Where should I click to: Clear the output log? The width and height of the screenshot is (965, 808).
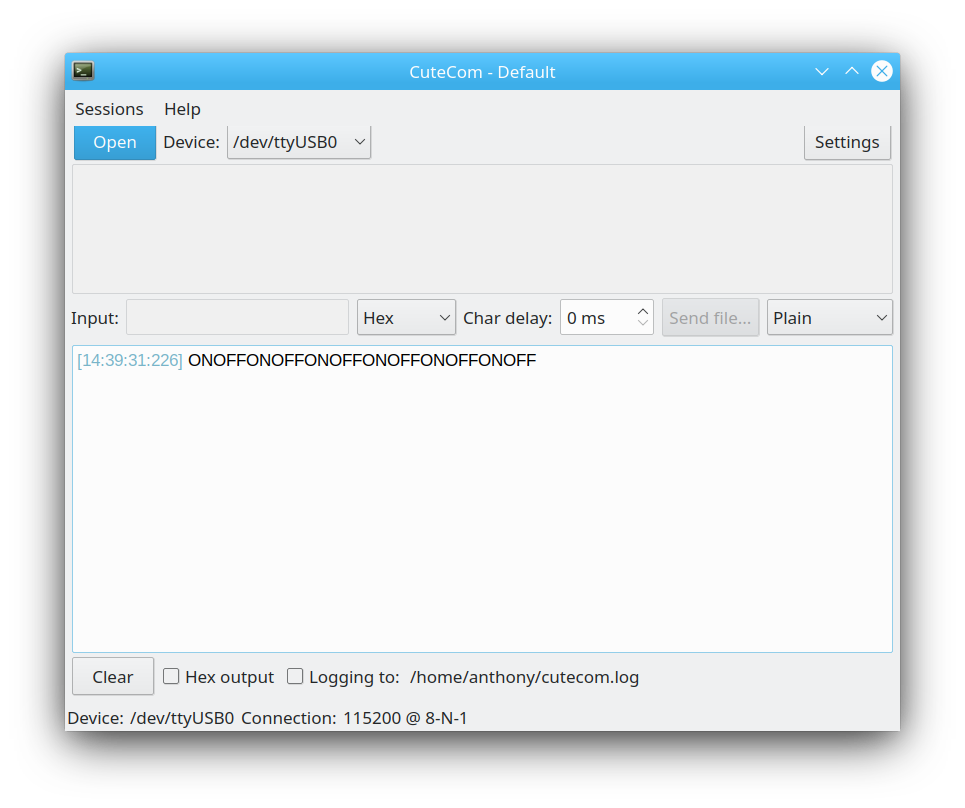click(113, 677)
